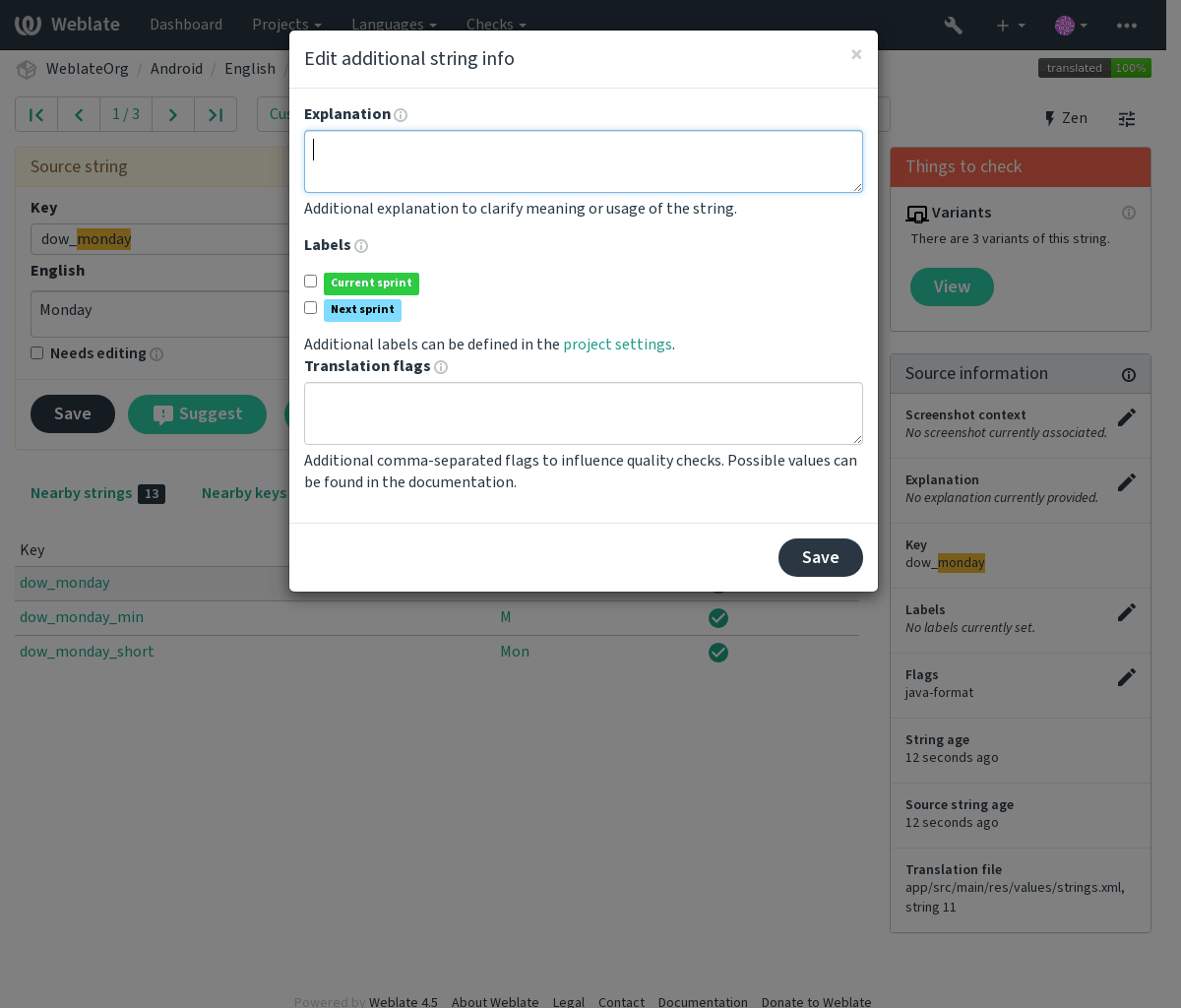Click the wrench management icon

point(953,25)
